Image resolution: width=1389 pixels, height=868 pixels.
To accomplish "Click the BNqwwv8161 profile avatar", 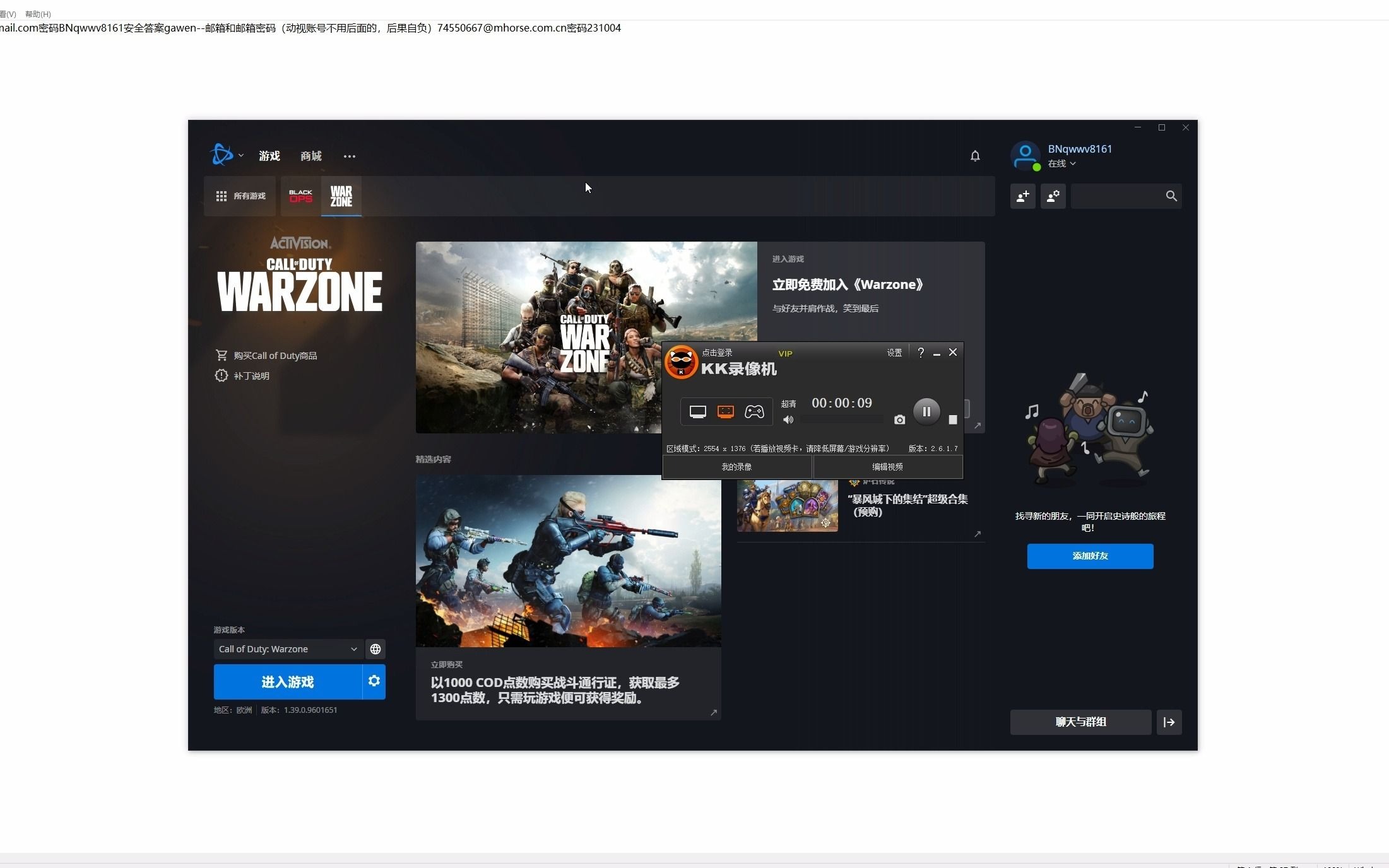I will tap(1025, 156).
